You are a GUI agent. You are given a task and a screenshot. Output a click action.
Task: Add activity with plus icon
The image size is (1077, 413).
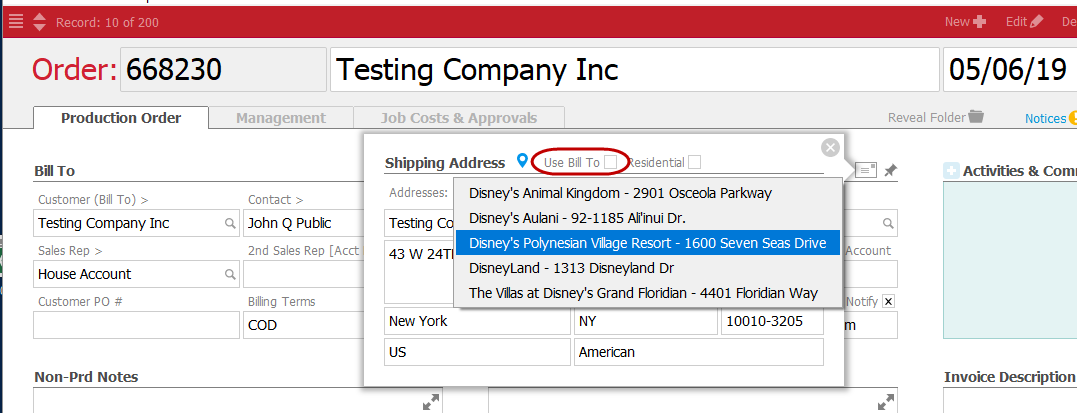[952, 170]
